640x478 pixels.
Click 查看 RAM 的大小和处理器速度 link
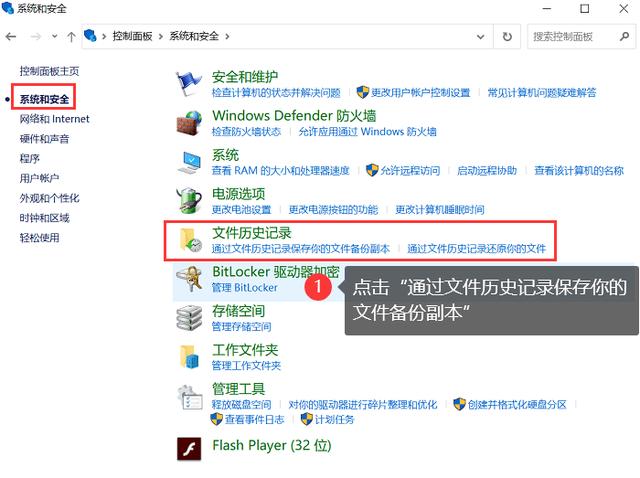pyautogui.click(x=281, y=171)
